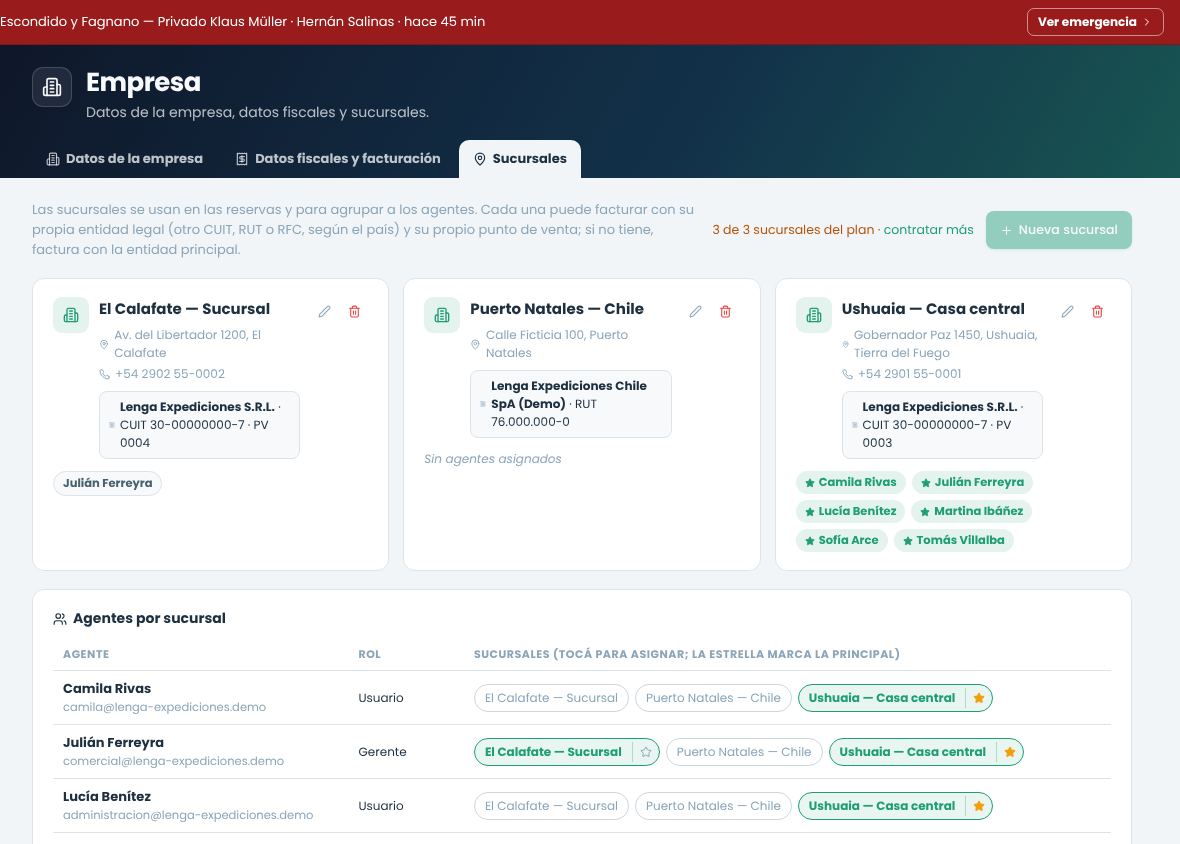1180x844 pixels.
Task: Click the Lucía Benítez chip in Ushuaia card
Action: 850,512
